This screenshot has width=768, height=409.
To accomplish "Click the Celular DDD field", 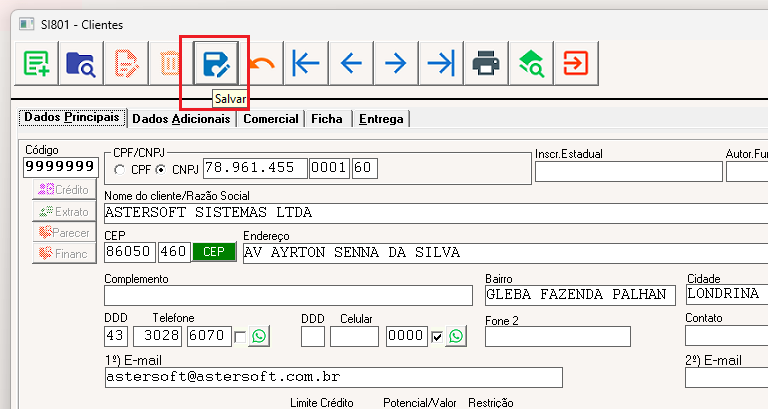I will pyautogui.click(x=313, y=337).
